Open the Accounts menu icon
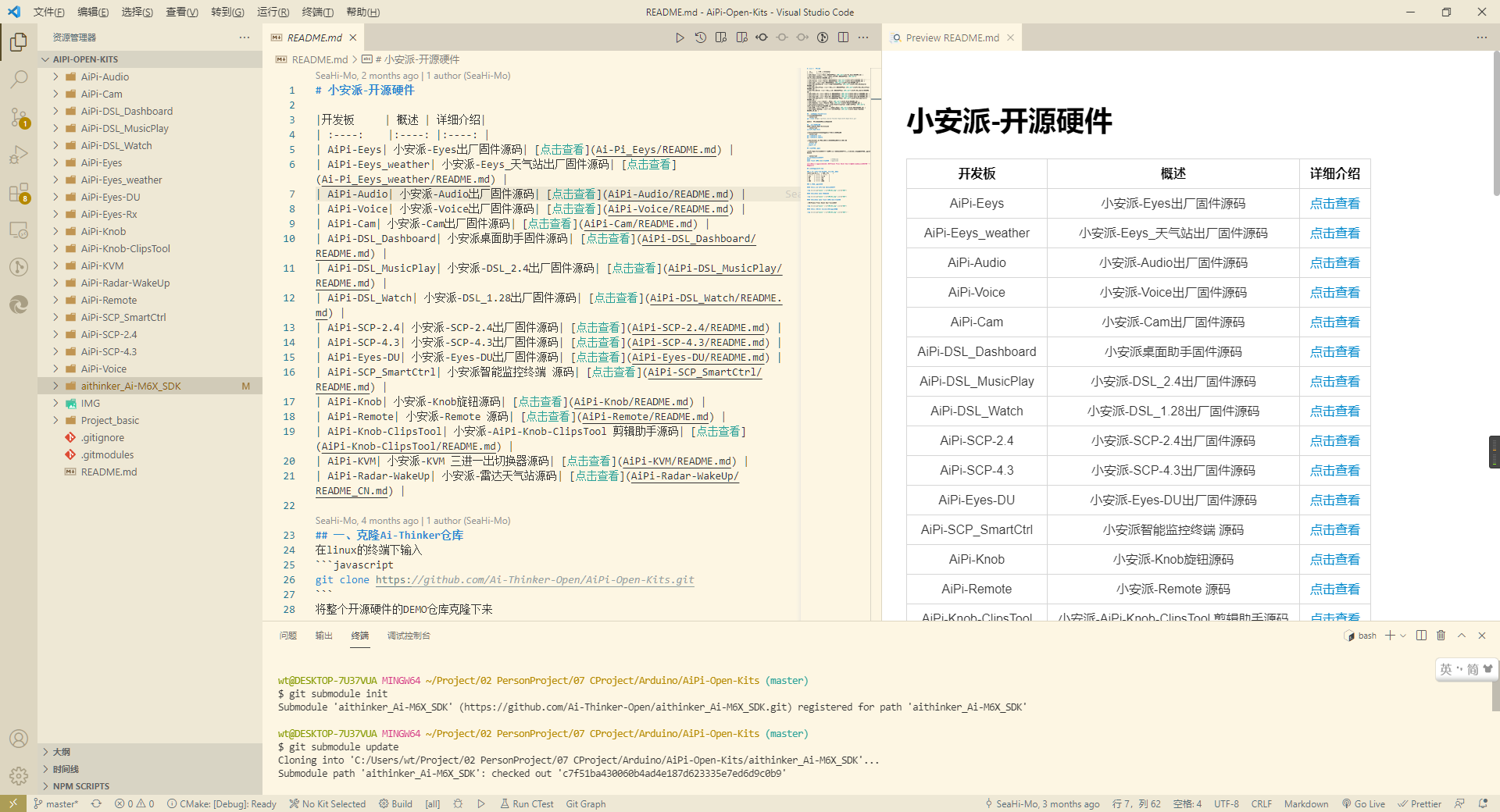Image resolution: width=1500 pixels, height=812 pixels. [19, 739]
